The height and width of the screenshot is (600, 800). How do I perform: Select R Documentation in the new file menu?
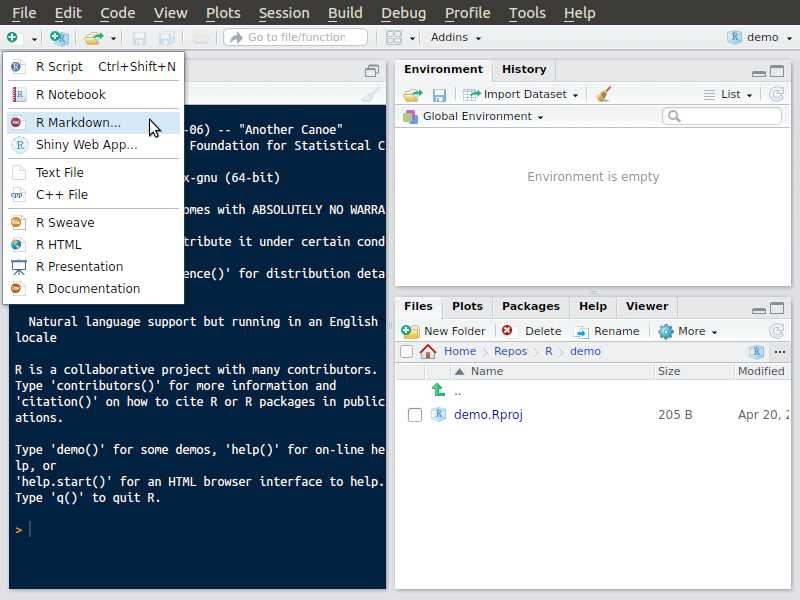coord(93,289)
